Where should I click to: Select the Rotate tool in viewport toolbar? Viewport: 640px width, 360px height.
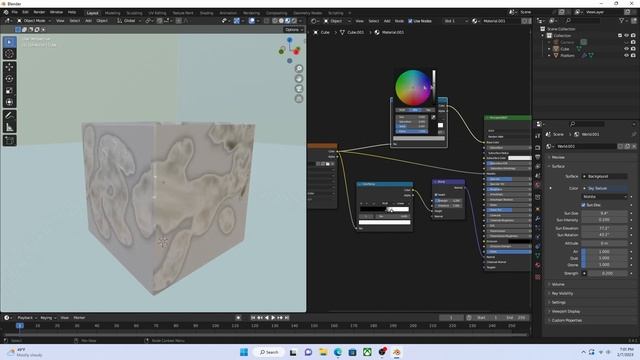9,79
